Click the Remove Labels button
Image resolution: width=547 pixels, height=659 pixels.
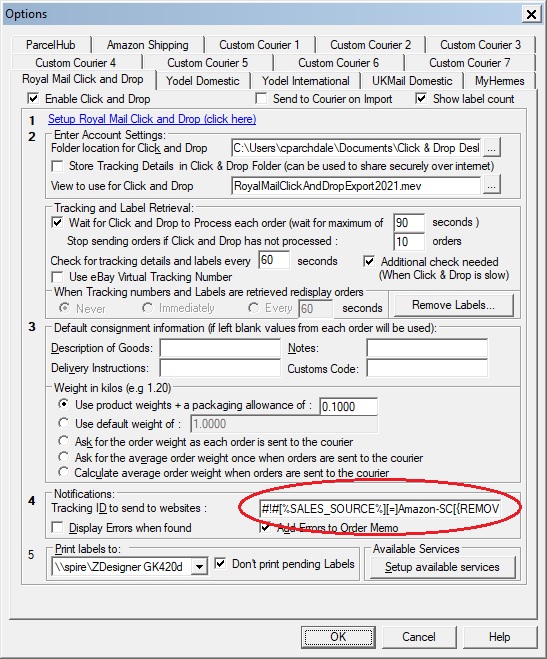[x=453, y=305]
